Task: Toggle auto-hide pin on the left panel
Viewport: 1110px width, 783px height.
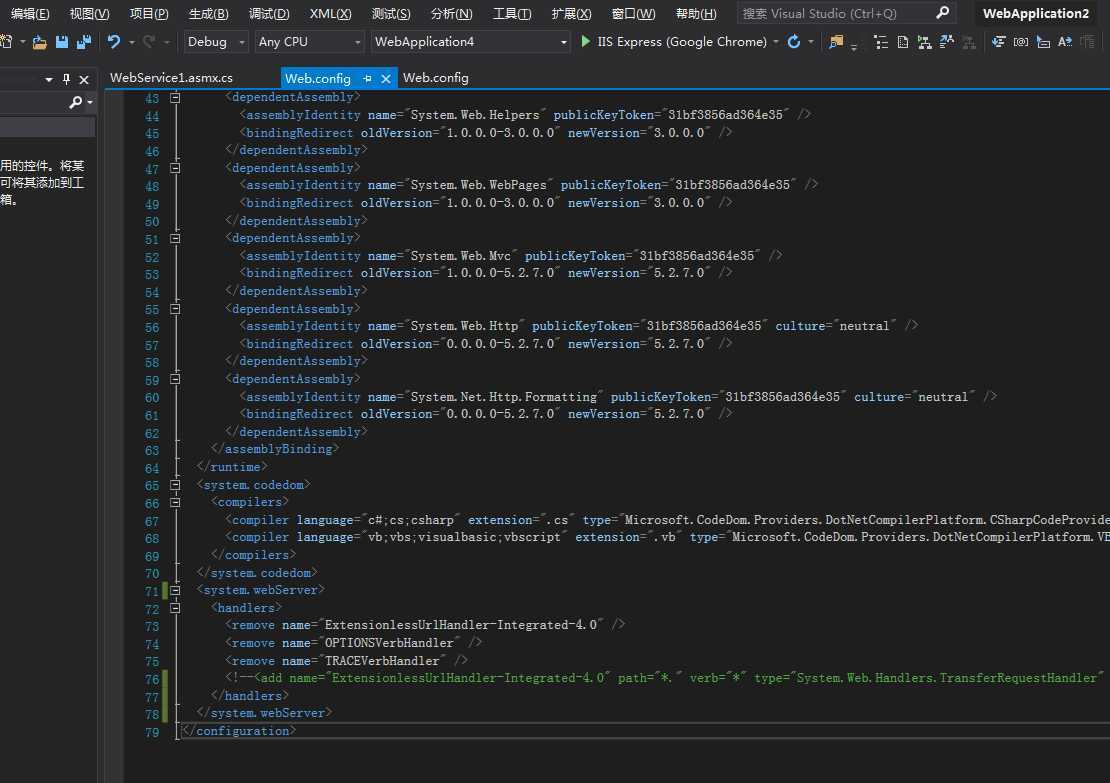Action: tap(66, 79)
